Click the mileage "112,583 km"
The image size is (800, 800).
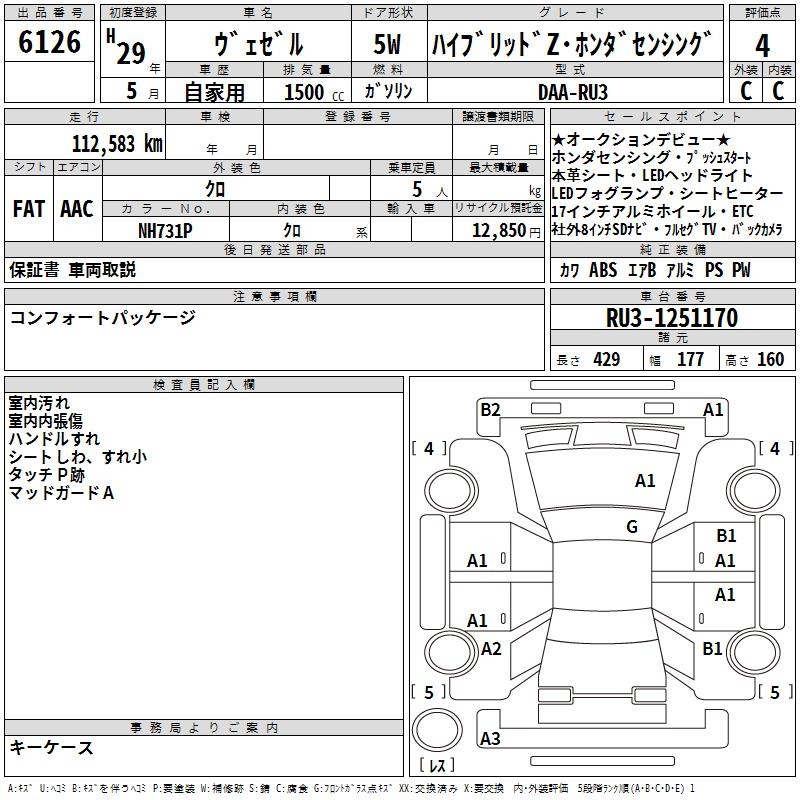(117, 144)
